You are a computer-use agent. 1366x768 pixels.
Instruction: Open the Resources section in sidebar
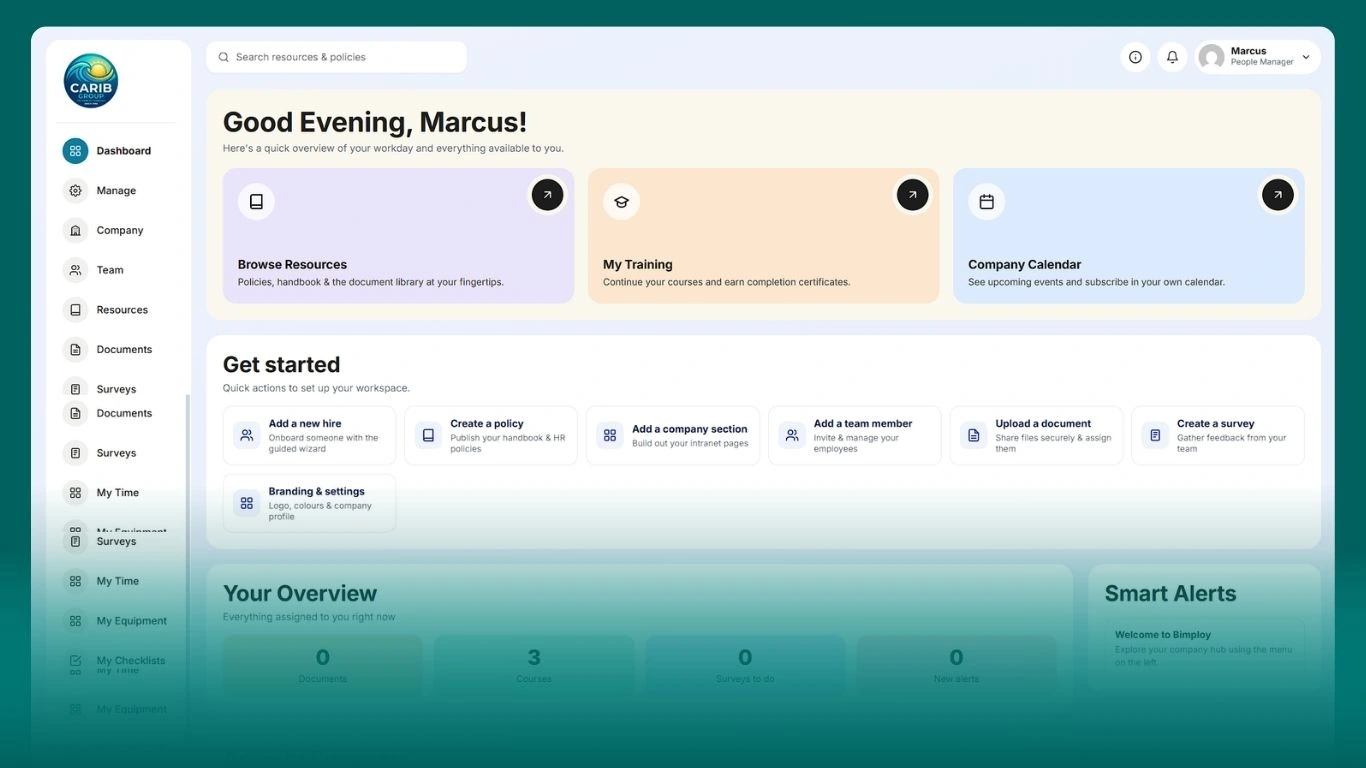pos(122,310)
